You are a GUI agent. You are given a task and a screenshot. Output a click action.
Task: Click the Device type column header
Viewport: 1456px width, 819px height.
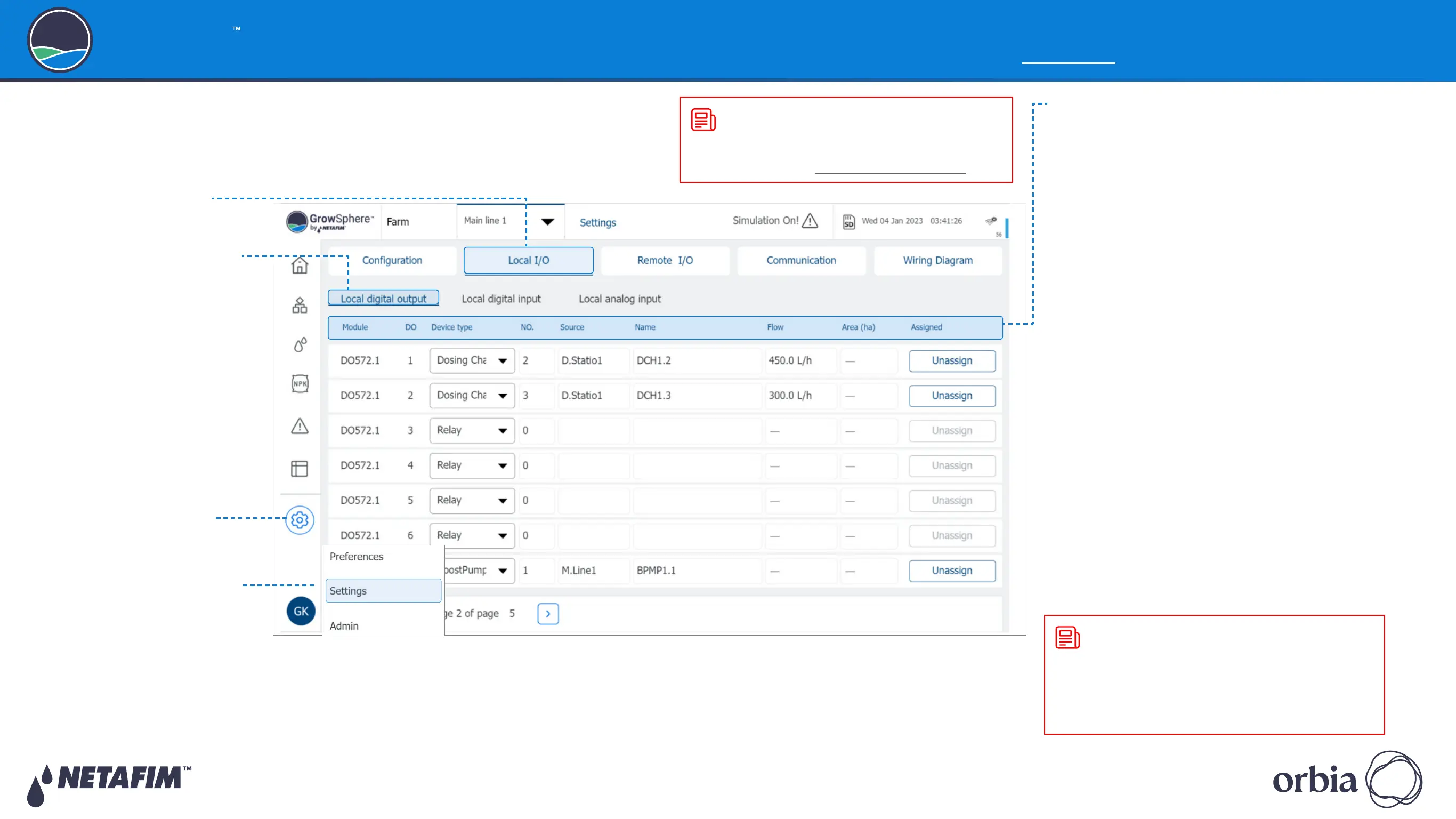451,327
